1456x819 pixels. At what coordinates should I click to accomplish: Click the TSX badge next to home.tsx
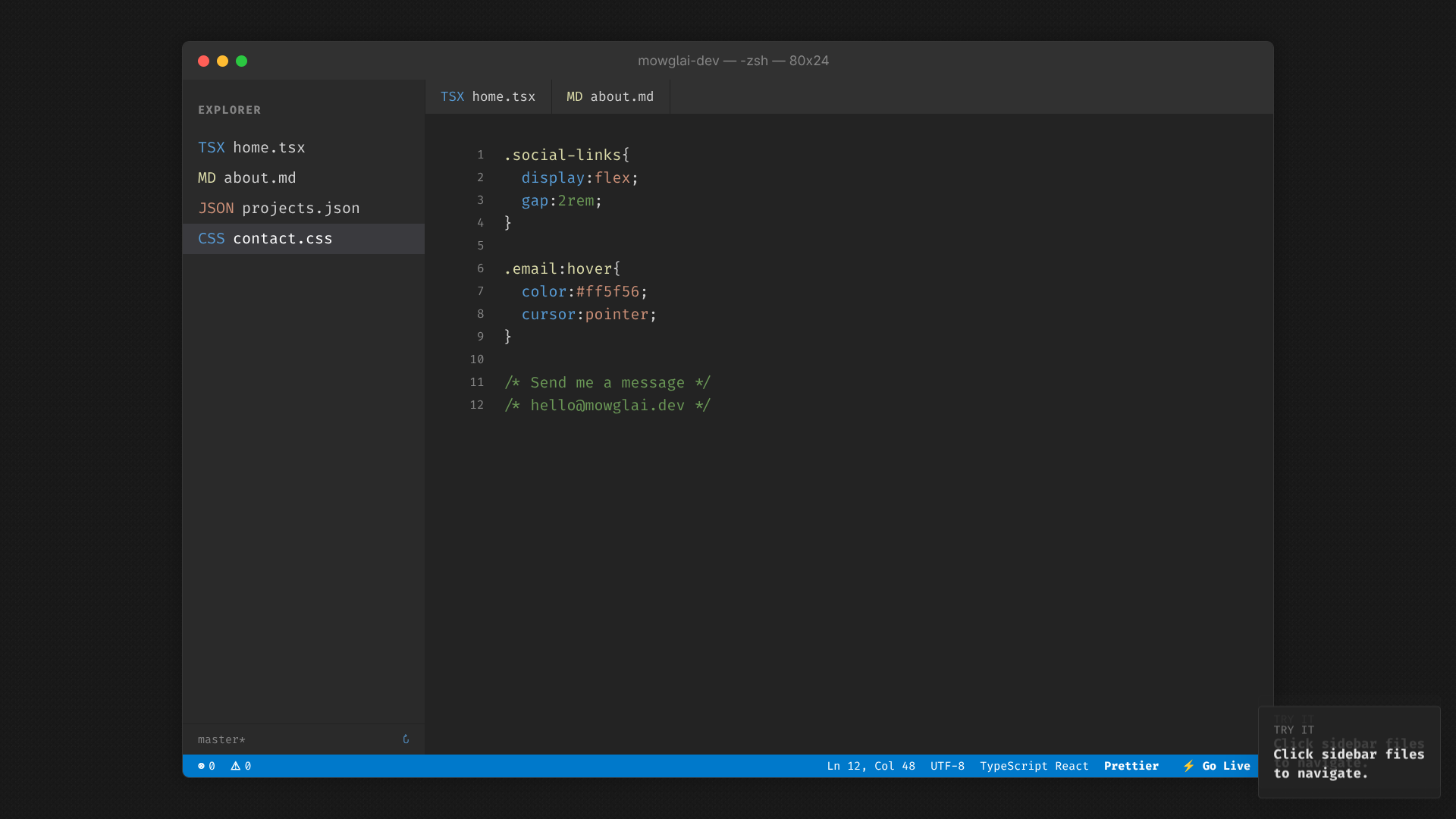point(212,147)
